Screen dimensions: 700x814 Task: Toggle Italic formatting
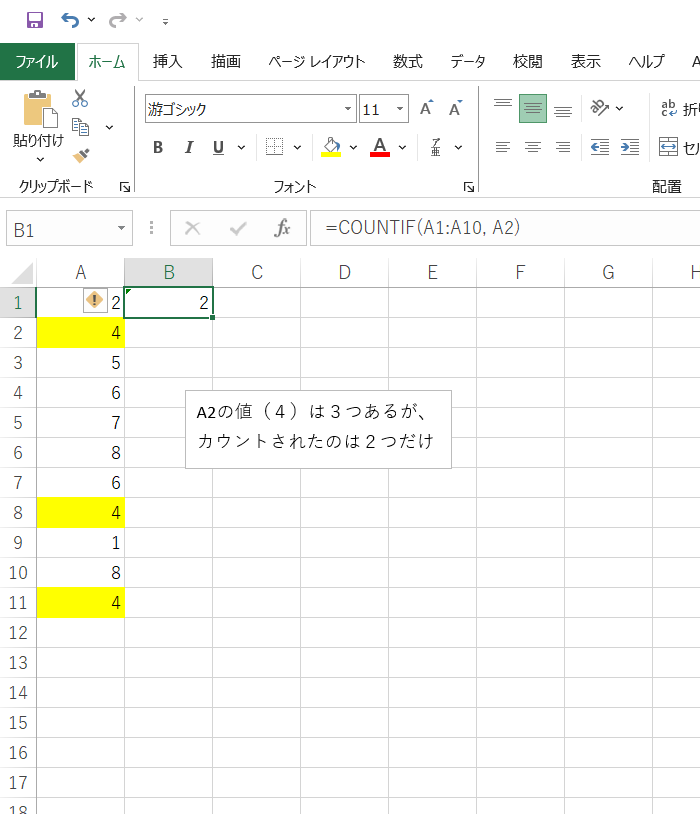[x=188, y=148]
